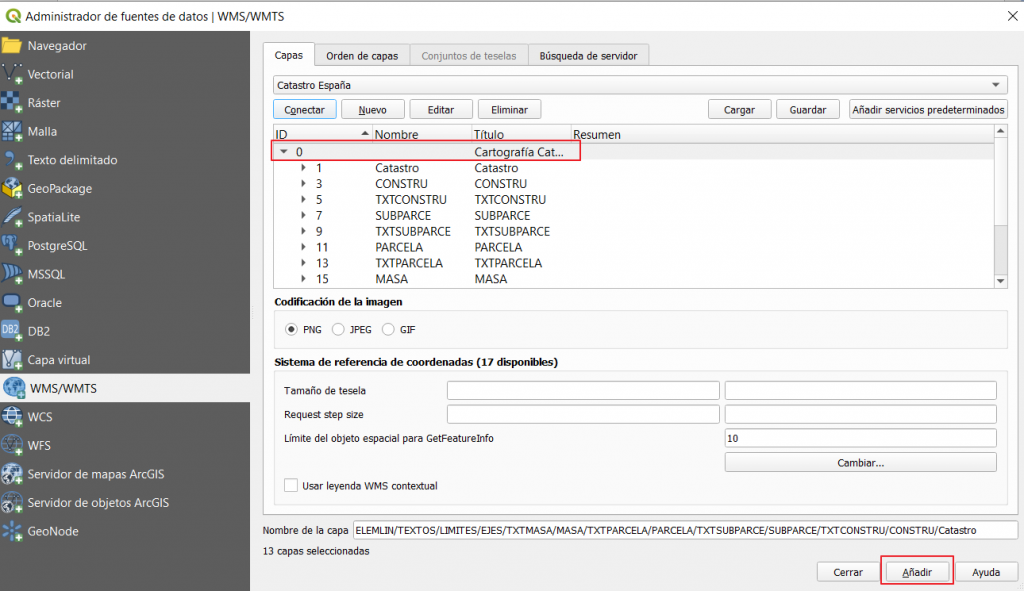
Task: Click the Editar connection button
Action: click(x=441, y=110)
